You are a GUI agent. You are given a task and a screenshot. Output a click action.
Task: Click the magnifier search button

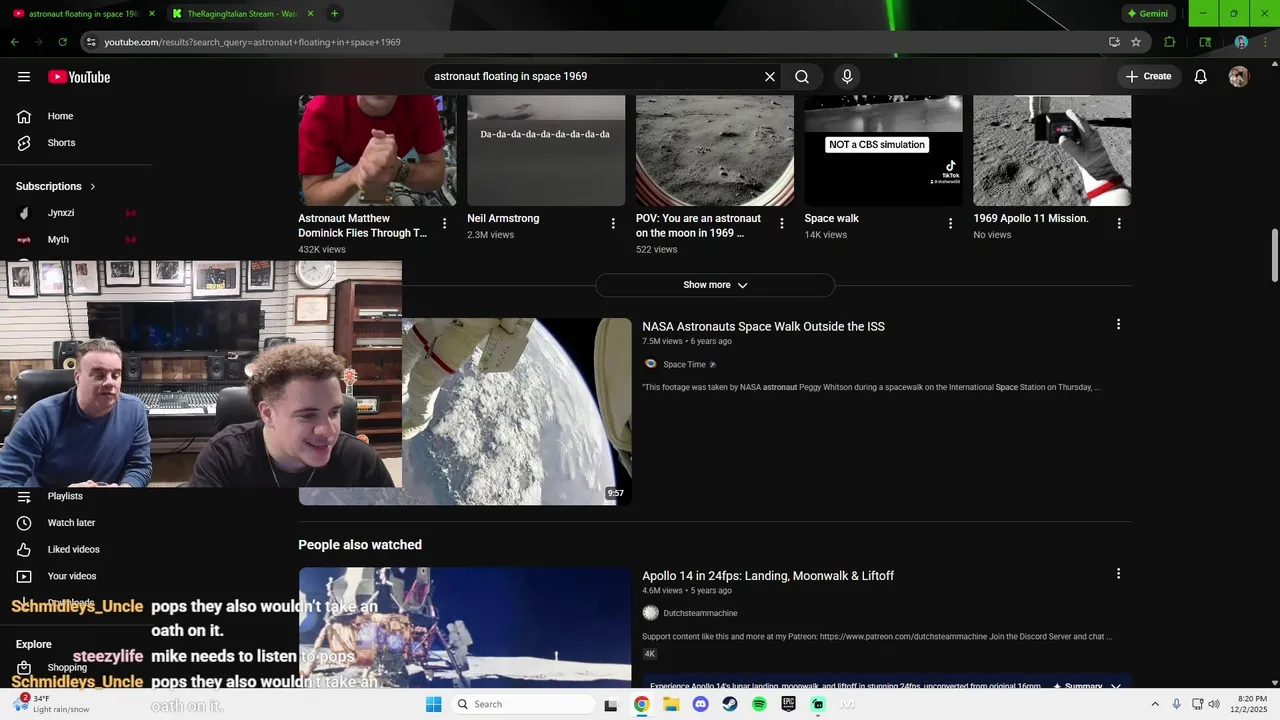click(x=802, y=77)
